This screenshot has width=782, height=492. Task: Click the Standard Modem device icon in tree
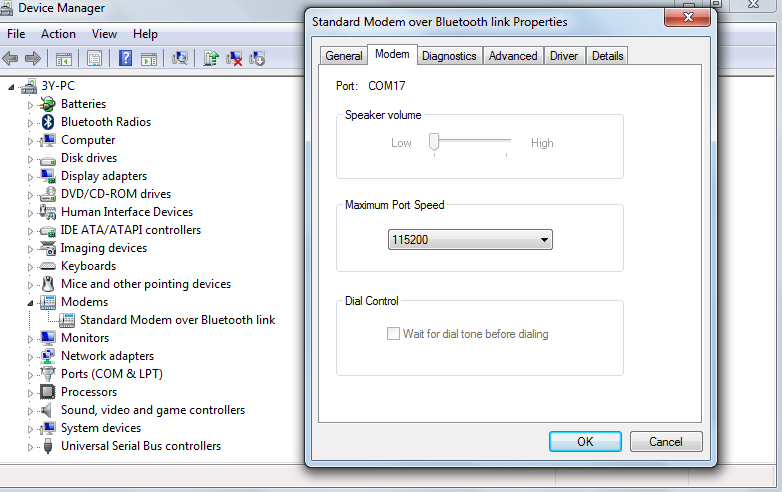67,320
